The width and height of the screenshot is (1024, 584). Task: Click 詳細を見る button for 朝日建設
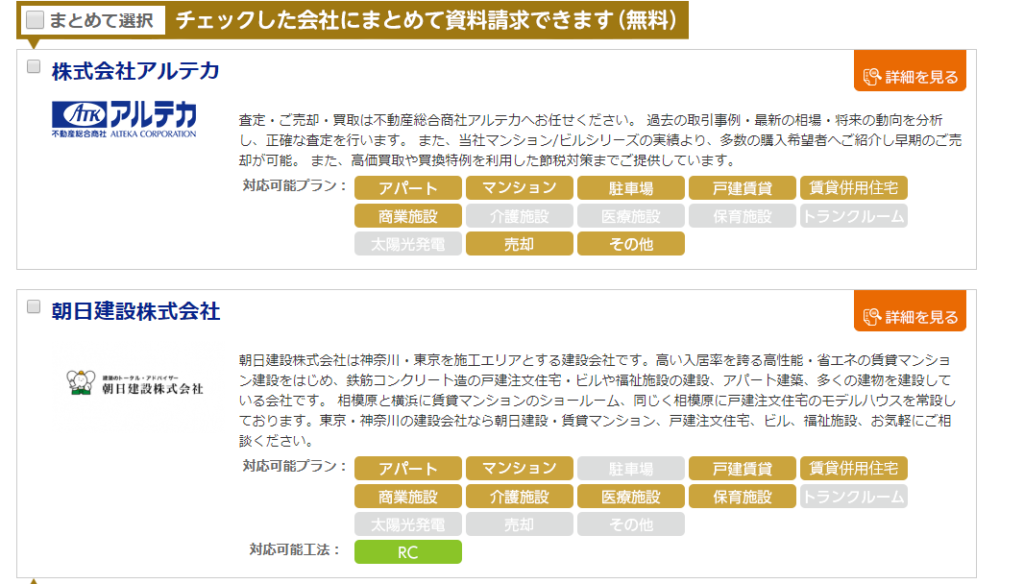pos(910,317)
